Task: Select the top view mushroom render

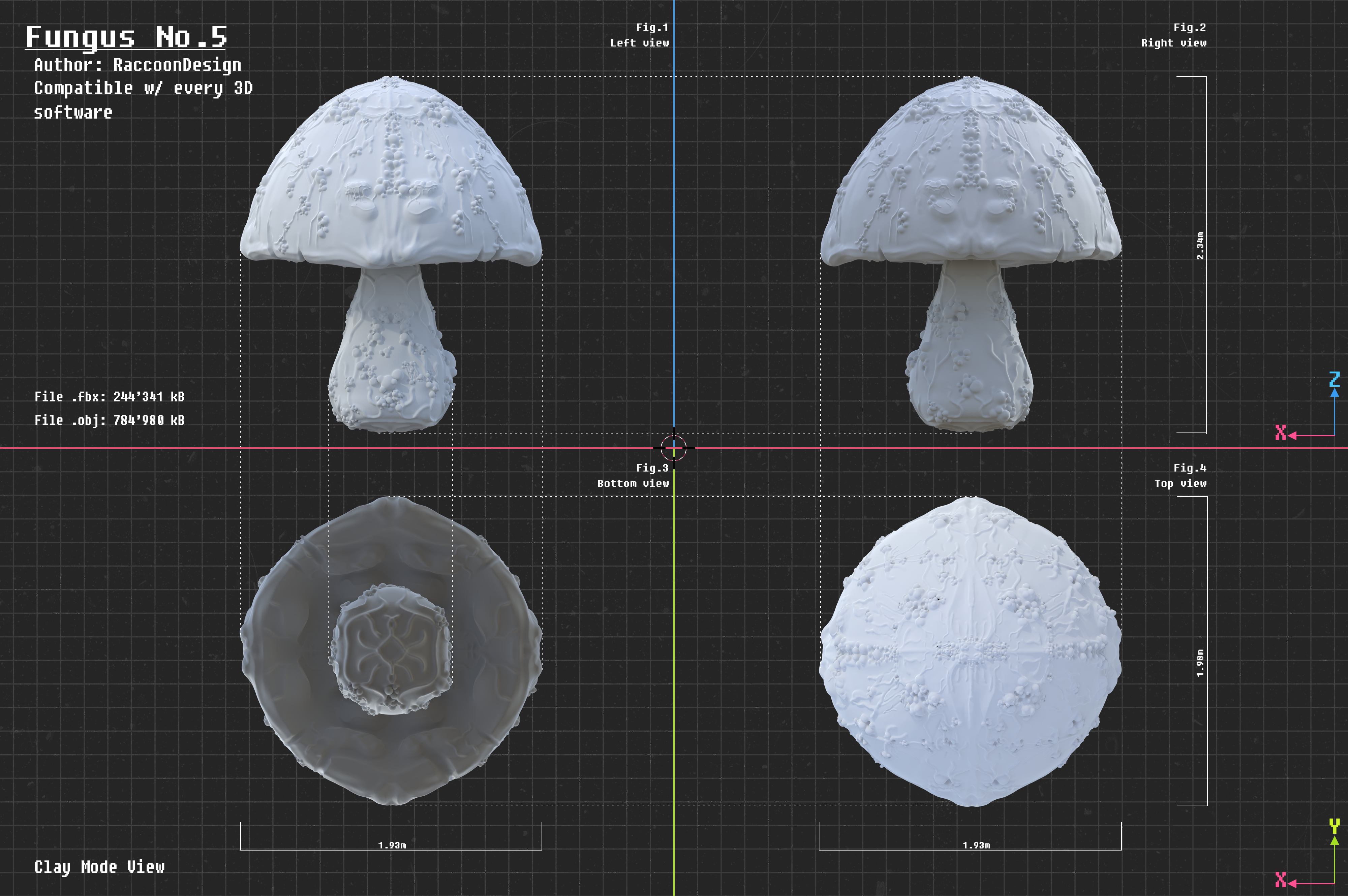Action: 971,651
